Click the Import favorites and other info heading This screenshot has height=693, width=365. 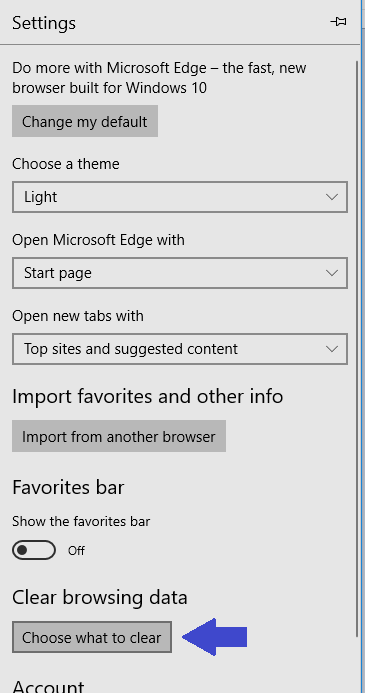click(148, 396)
